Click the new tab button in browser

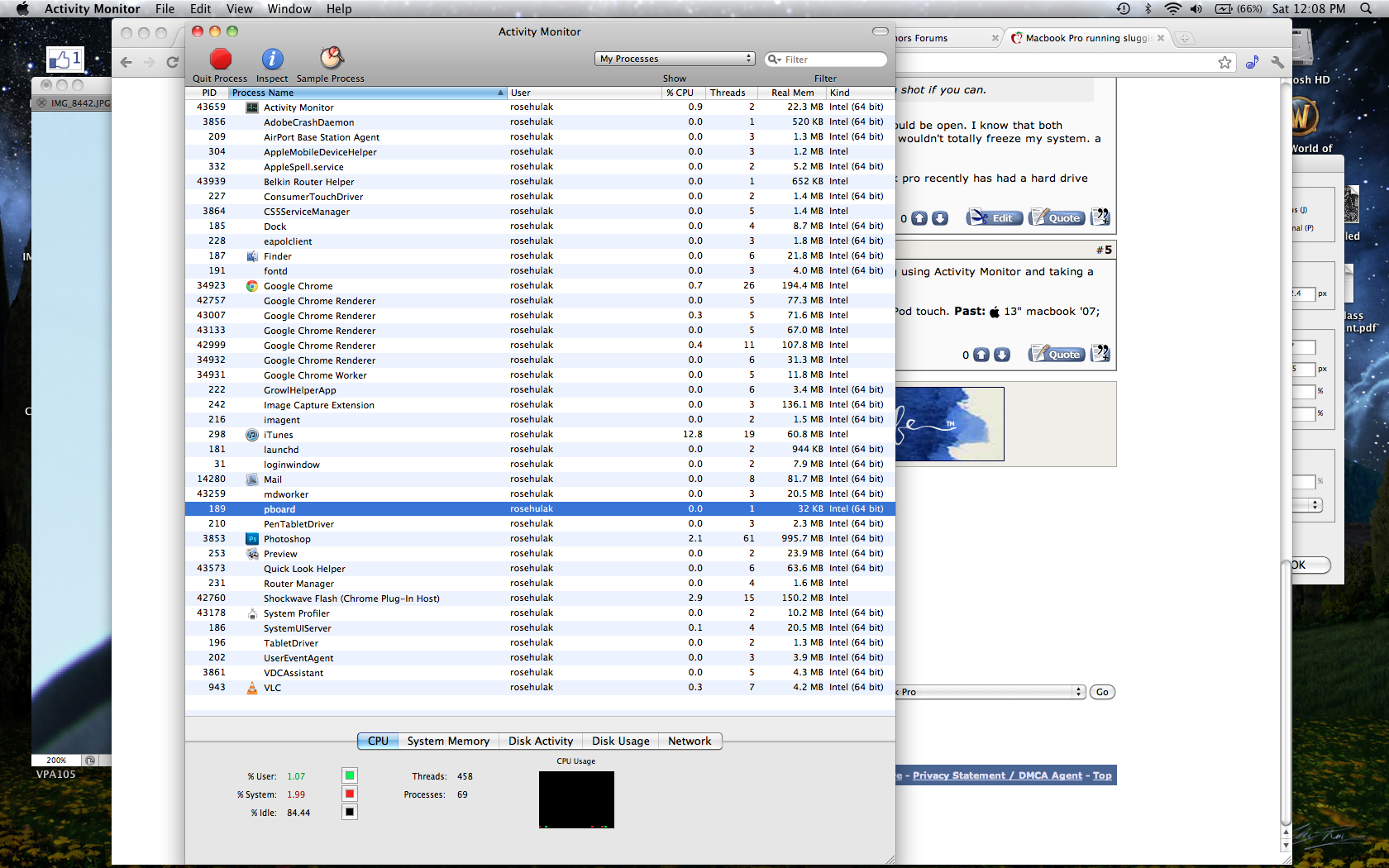coord(1184,38)
